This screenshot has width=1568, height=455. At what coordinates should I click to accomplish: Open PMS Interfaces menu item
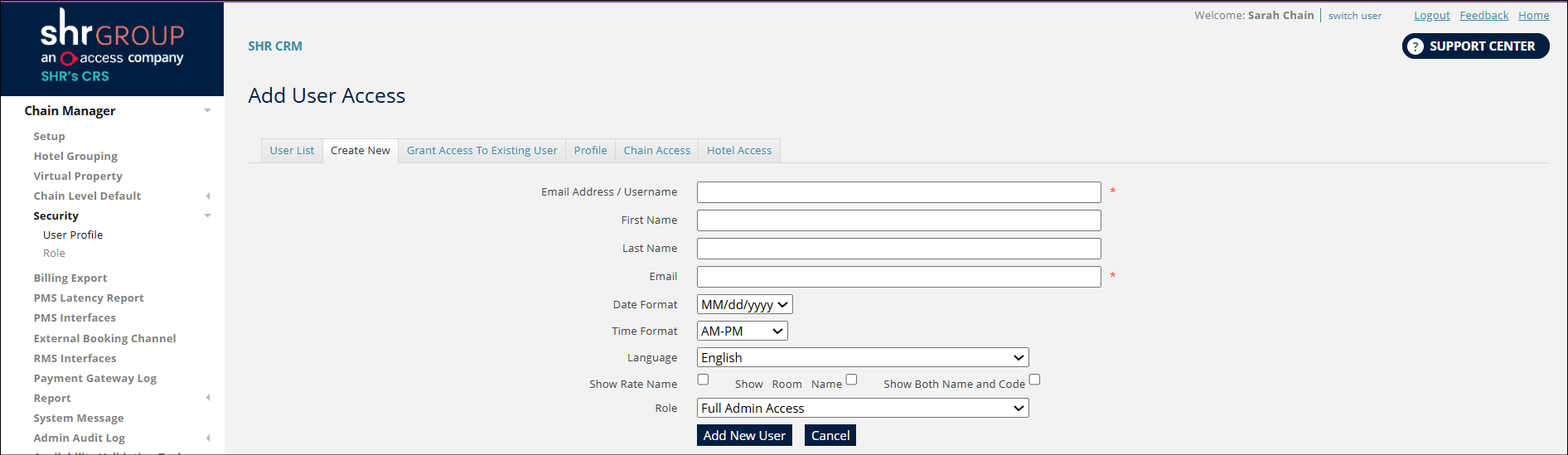pos(75,317)
